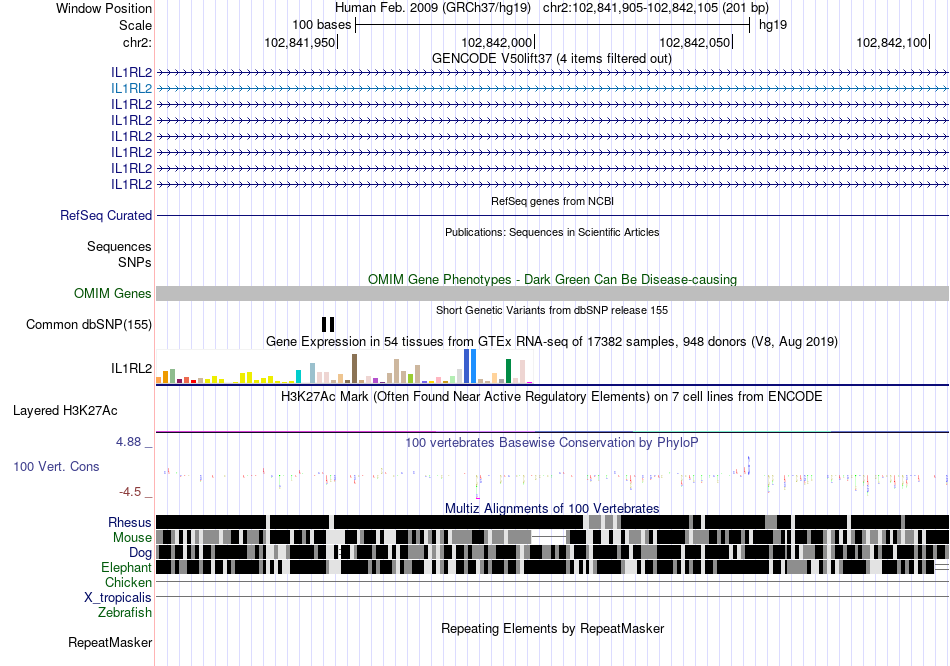Click the 102,841,950 ruler coordinate

click(x=299, y=42)
